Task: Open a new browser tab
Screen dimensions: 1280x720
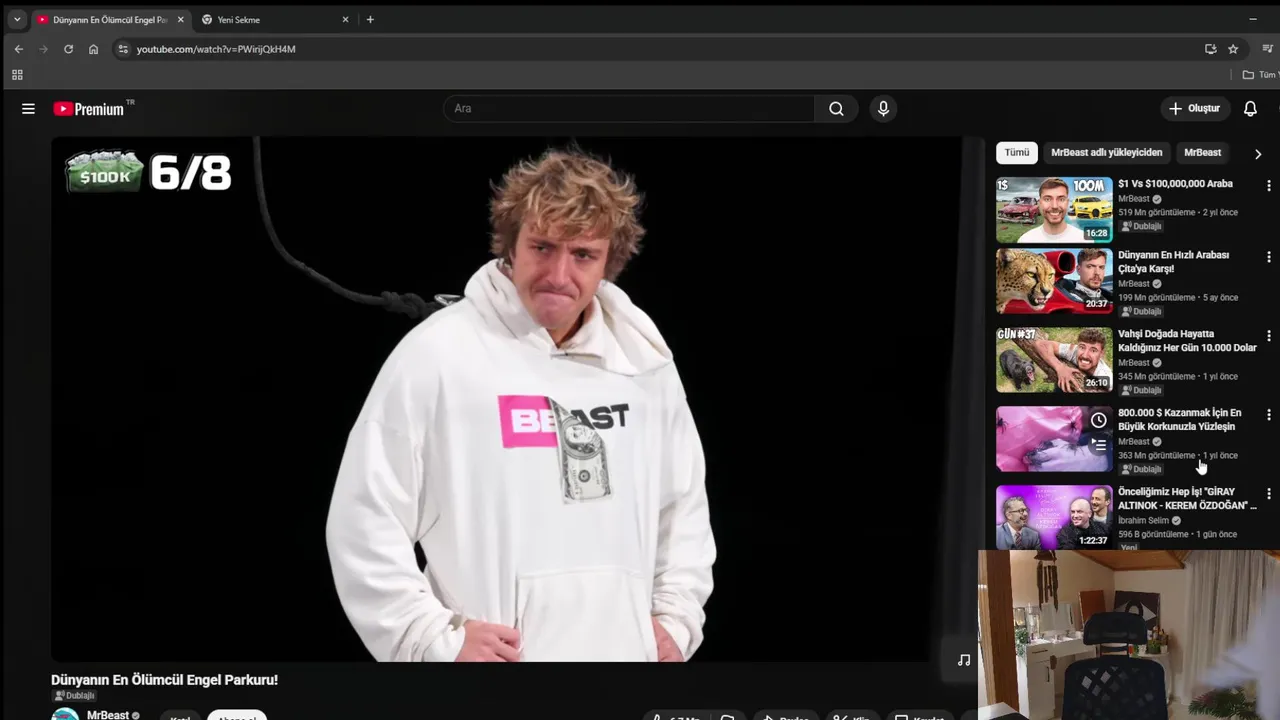Action: (370, 19)
